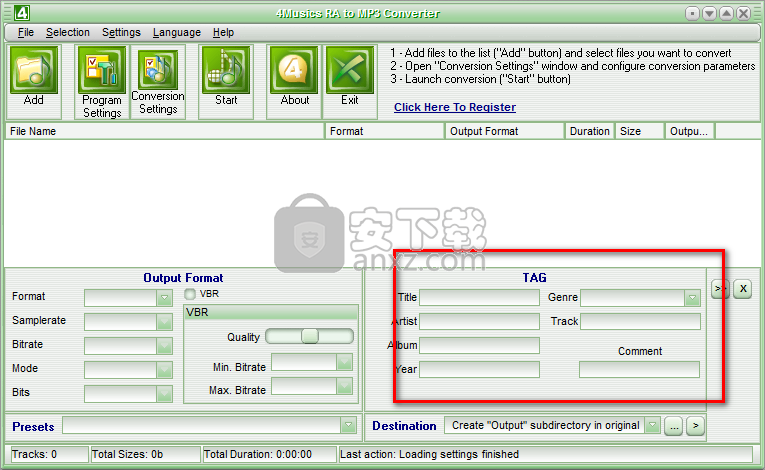
Task: Click the Track tag input field
Action: click(x=640, y=321)
